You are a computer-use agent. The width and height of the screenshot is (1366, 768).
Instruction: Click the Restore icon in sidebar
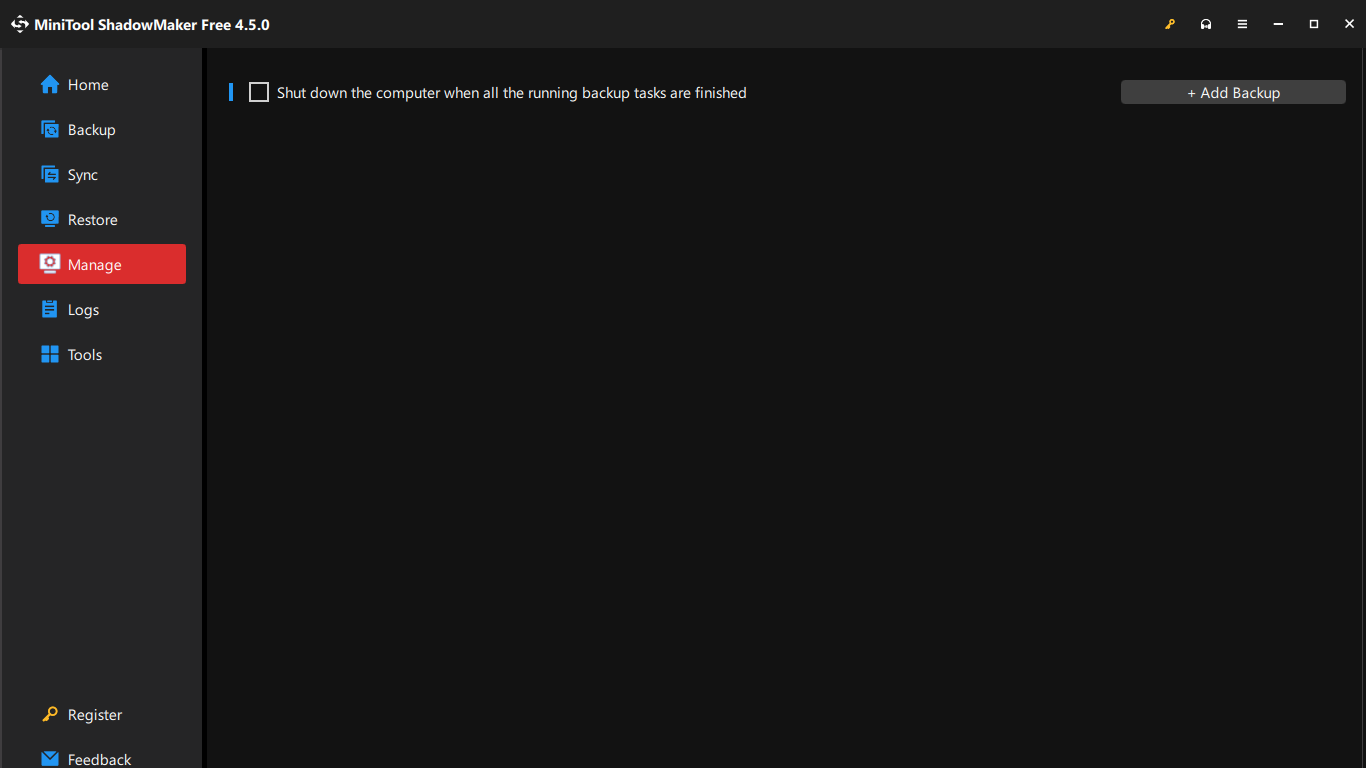coord(49,220)
